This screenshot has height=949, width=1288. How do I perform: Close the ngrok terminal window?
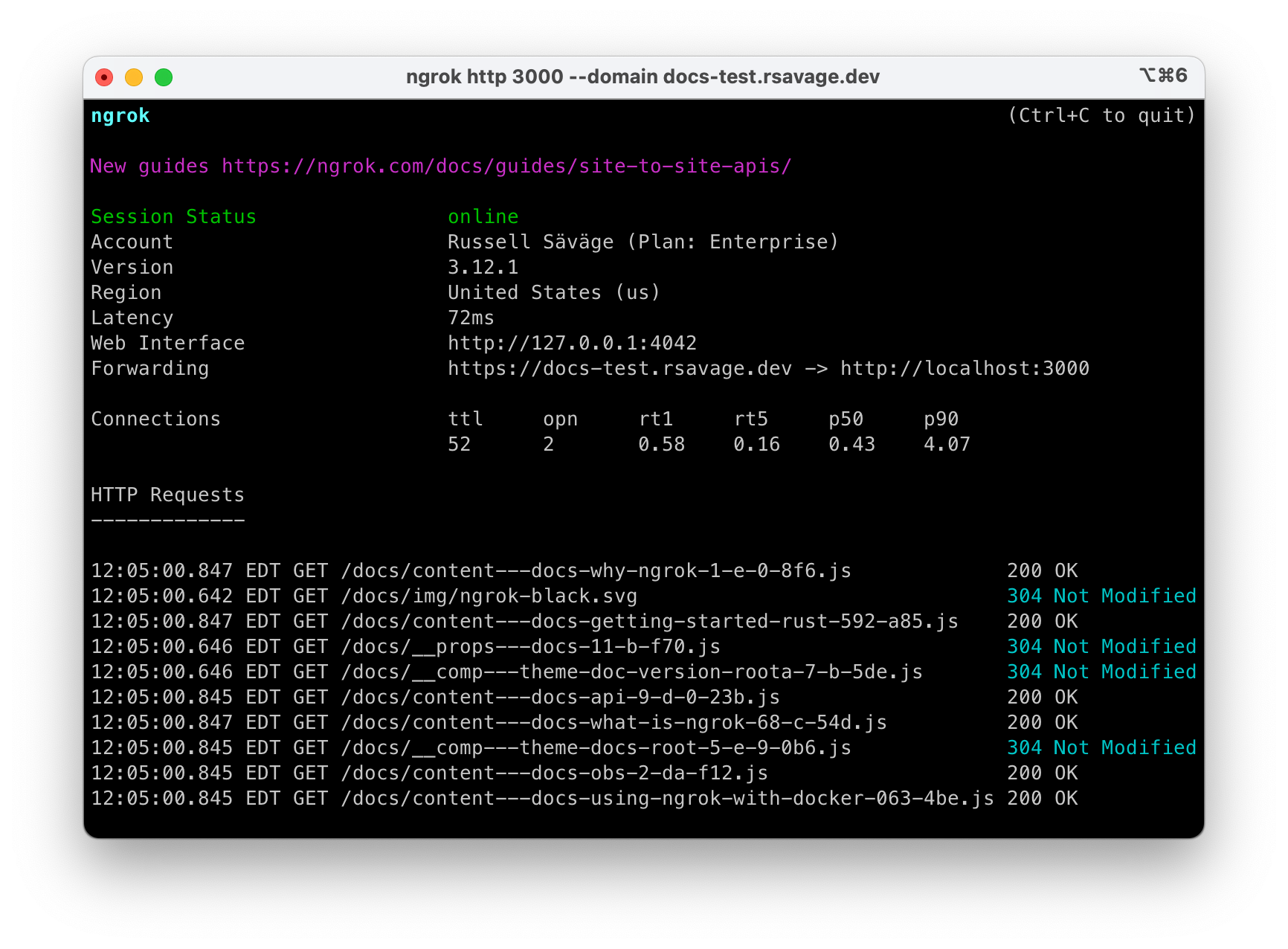104,77
